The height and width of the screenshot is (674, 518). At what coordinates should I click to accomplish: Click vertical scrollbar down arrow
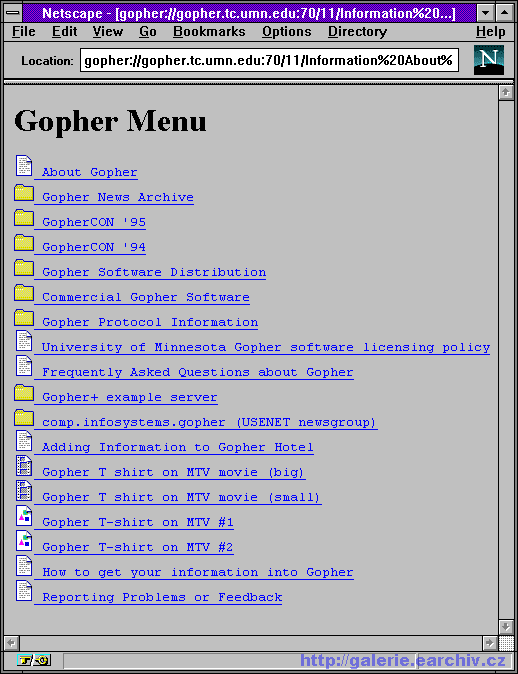coord(506,626)
